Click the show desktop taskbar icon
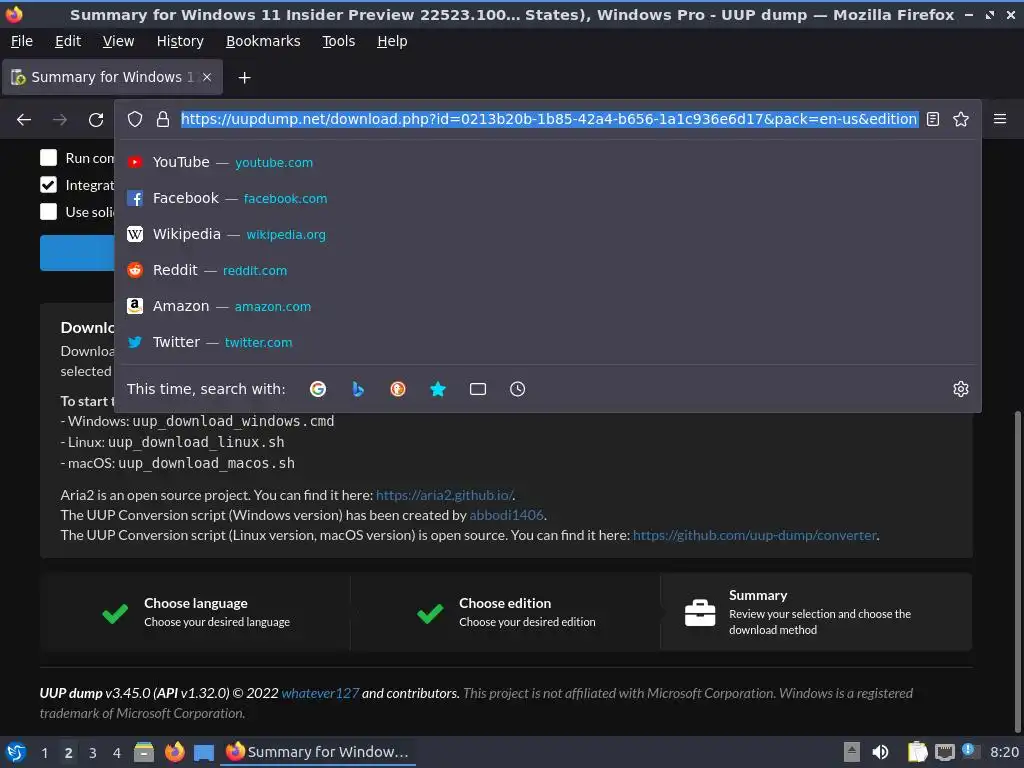Screen dimensions: 1024x768 204,752
